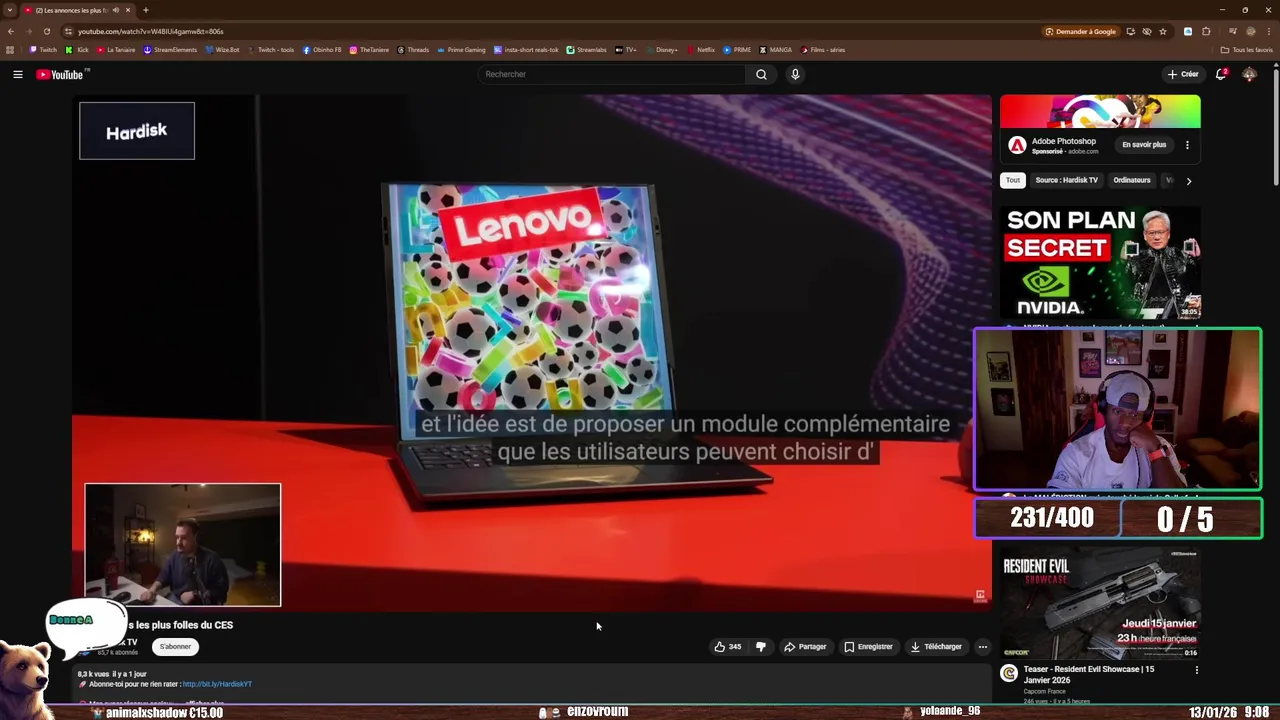Click the Partager button
The height and width of the screenshot is (720, 1280).
tap(805, 647)
